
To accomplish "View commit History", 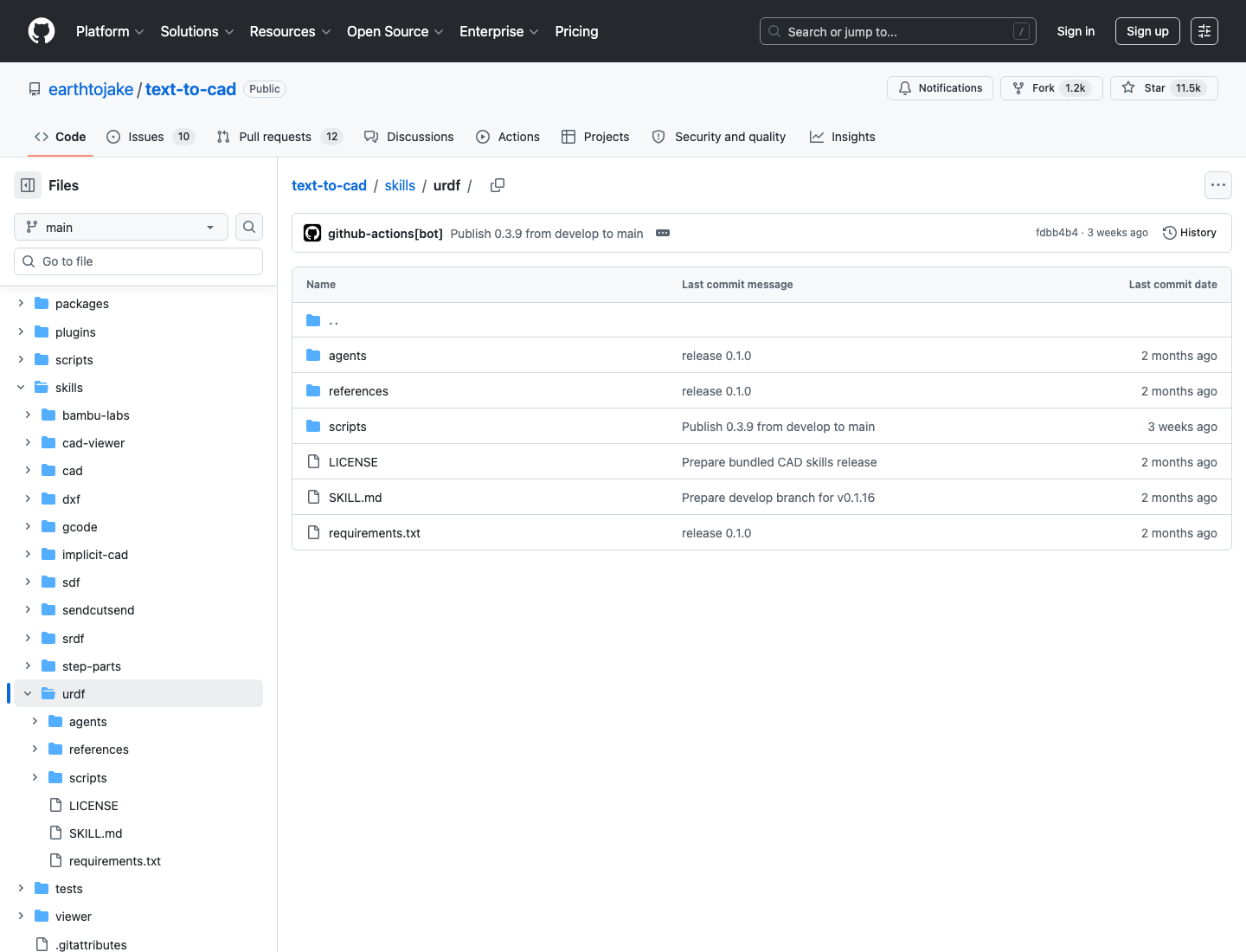I will click(1190, 233).
